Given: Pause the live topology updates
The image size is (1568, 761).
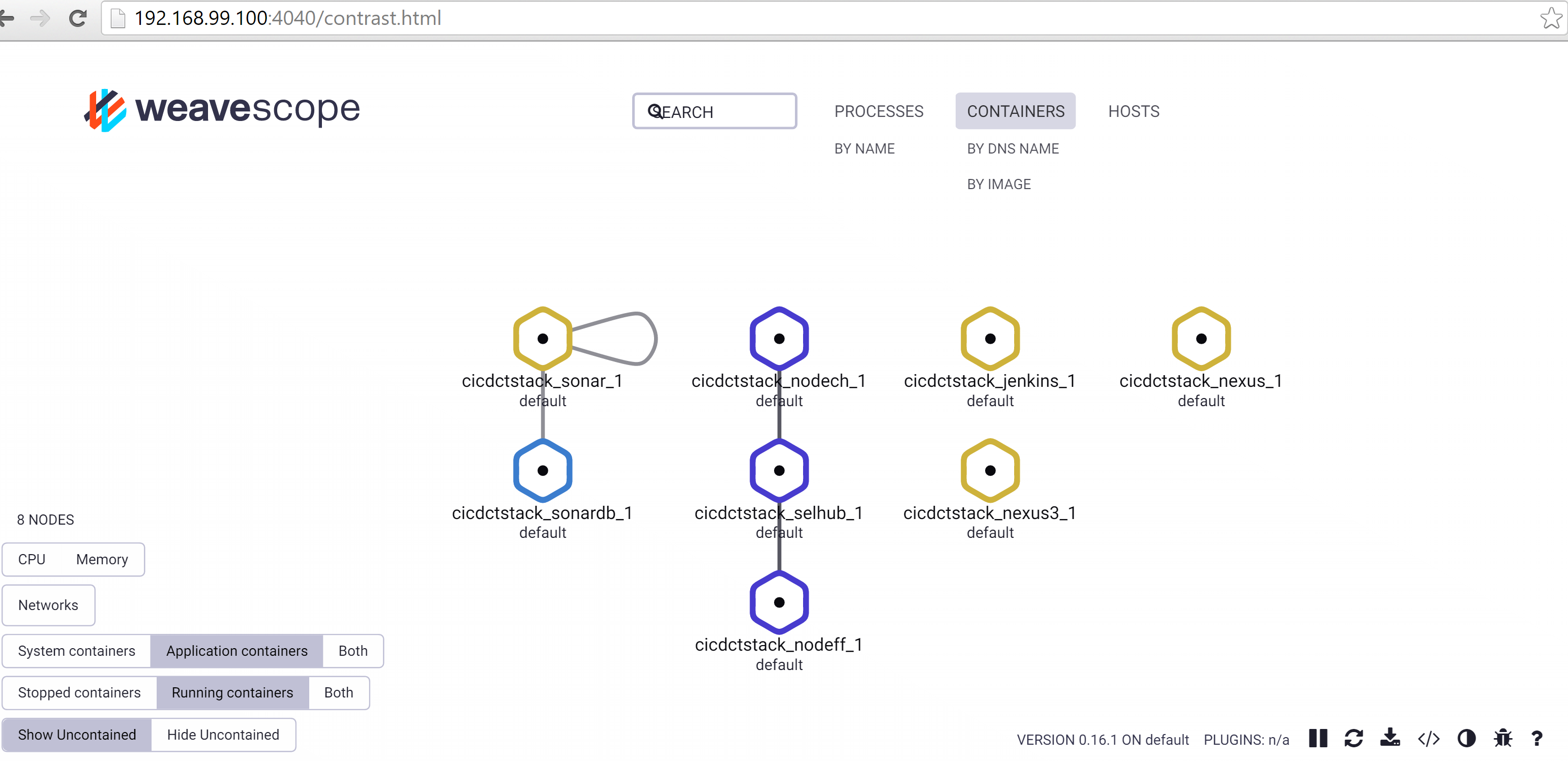Looking at the screenshot, I should click(x=1317, y=738).
